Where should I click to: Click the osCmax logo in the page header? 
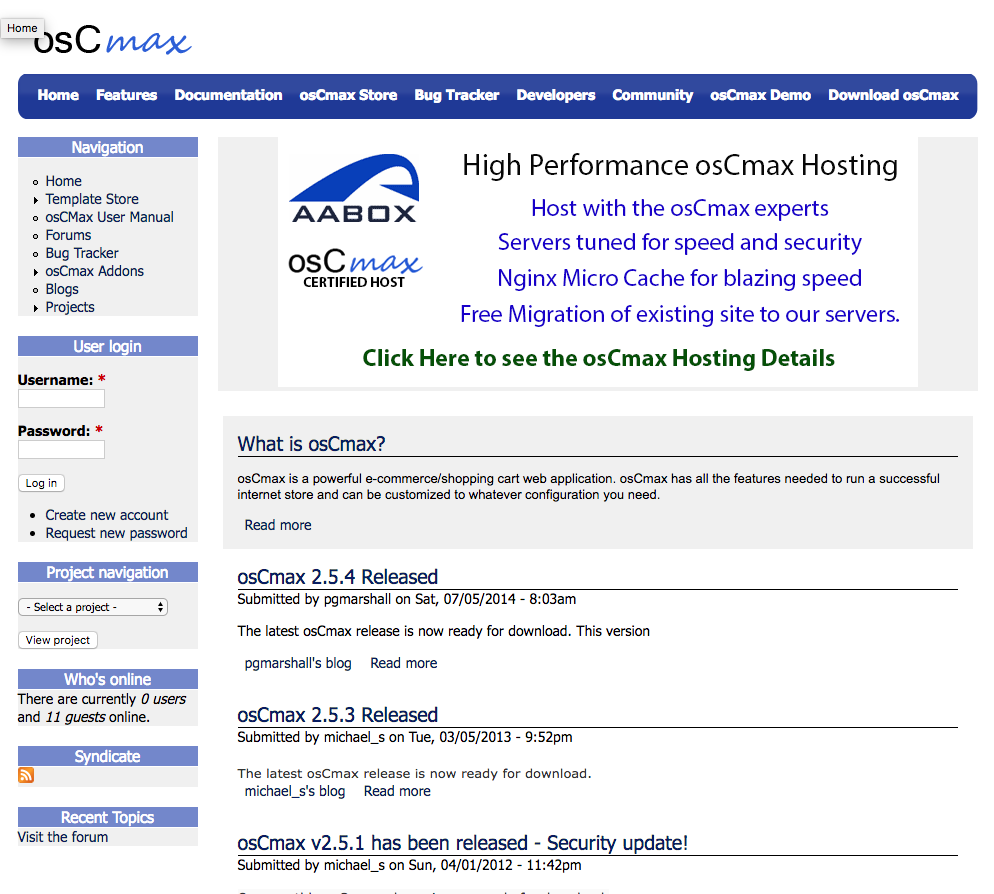click(x=112, y=39)
